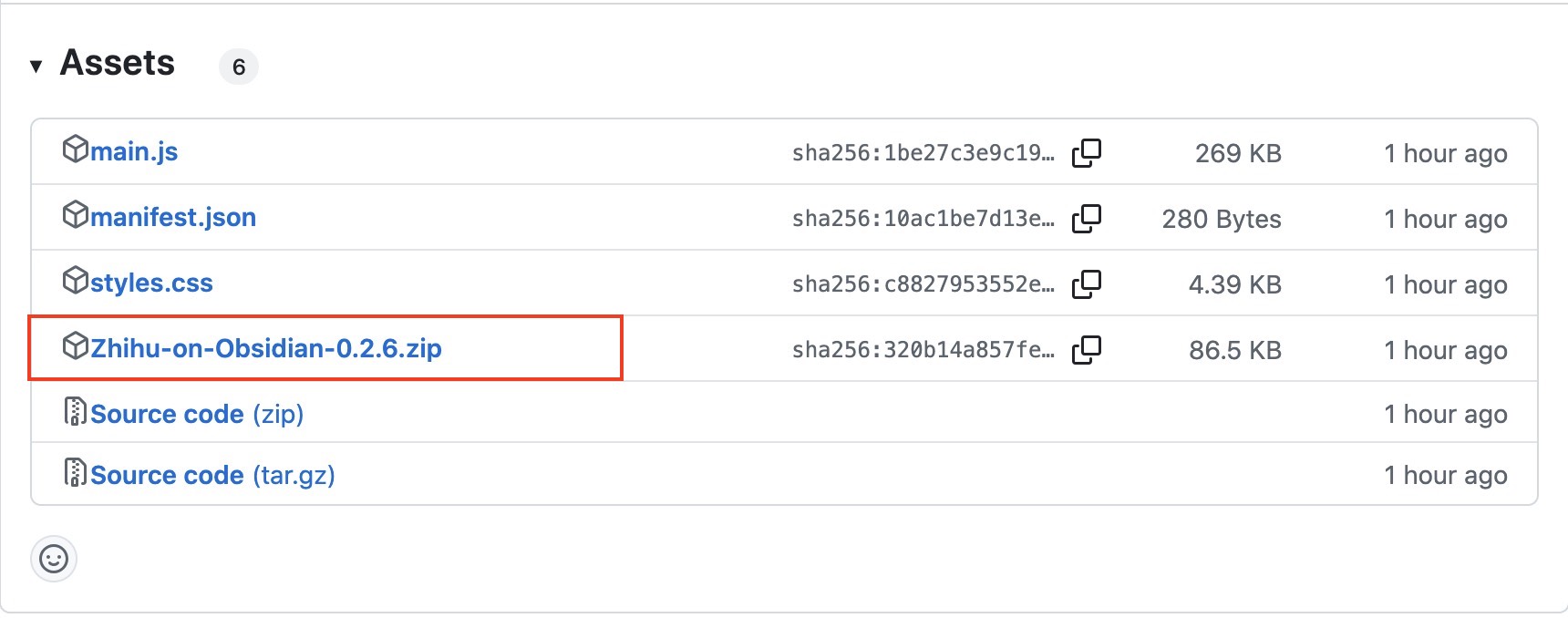
Task: Copy the sha256 checksum of styles.css
Action: pyautogui.click(x=1088, y=284)
